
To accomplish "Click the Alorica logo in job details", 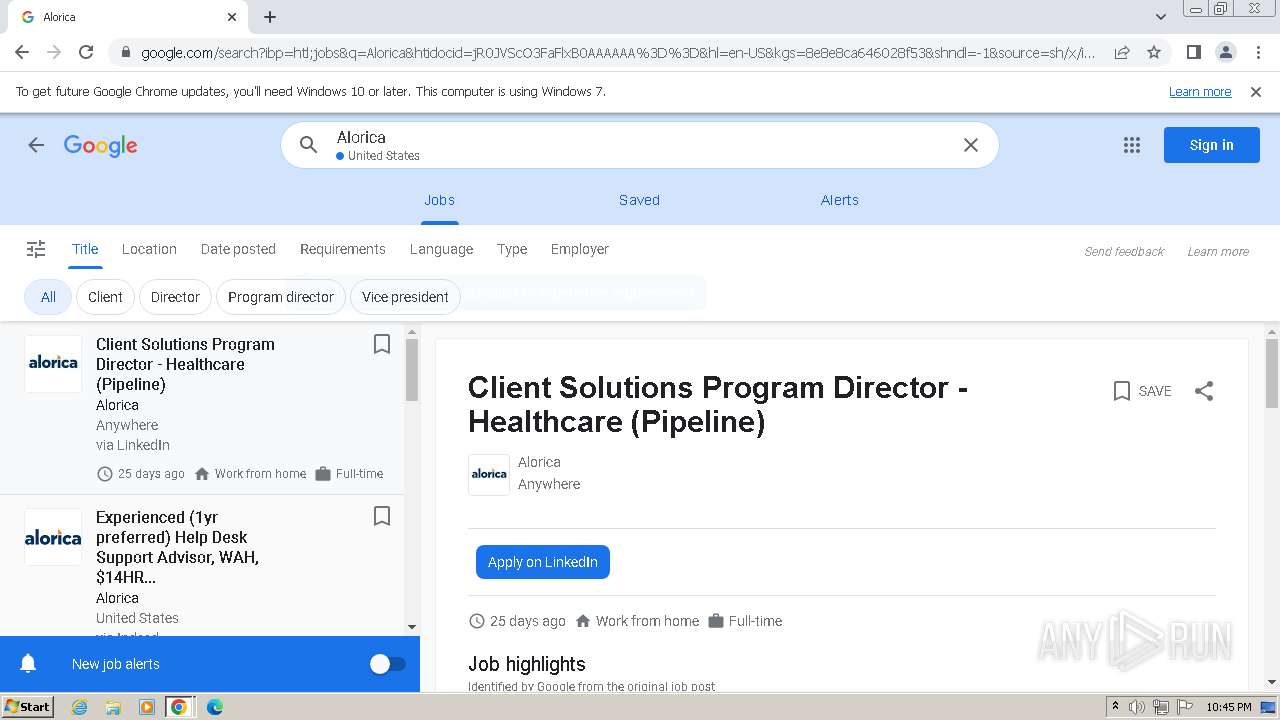I will coord(489,474).
